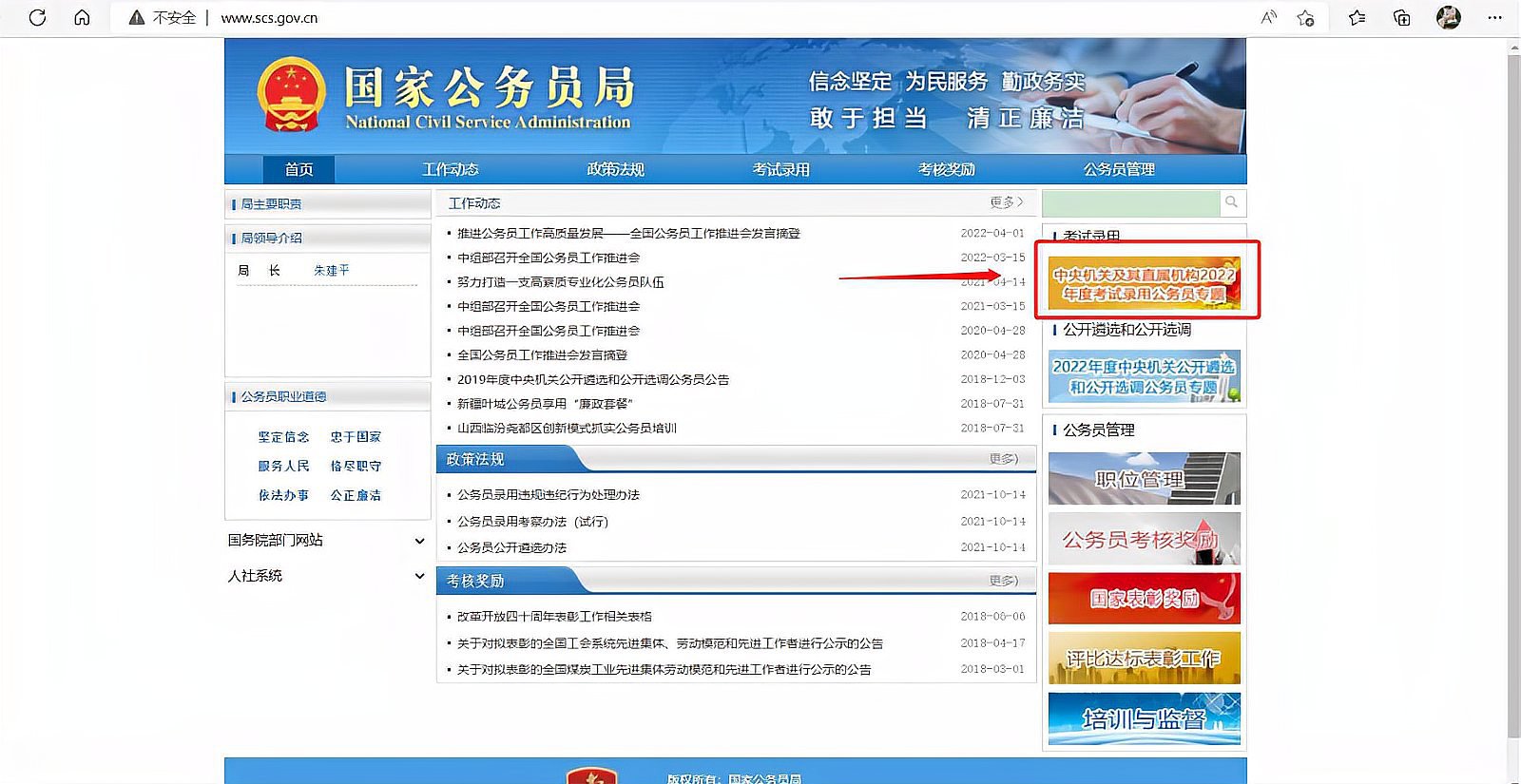Click 更多 in the 考核奖励 section header

pyautogui.click(x=1004, y=581)
